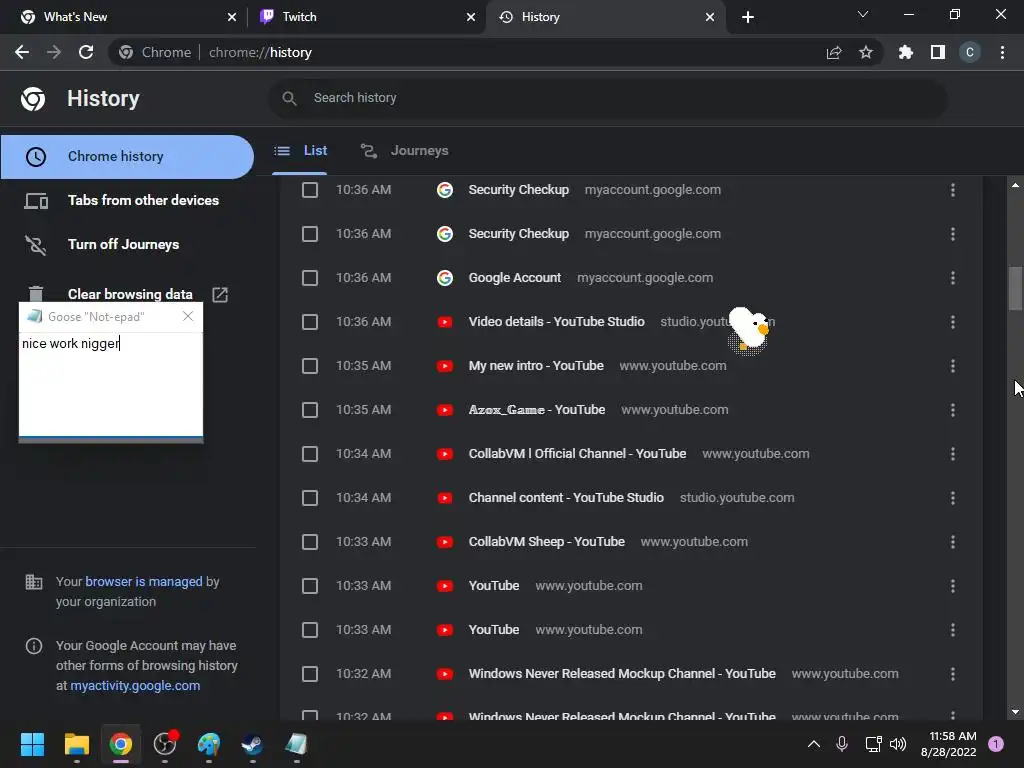
Task: Open more actions for Azox_Game entry
Action: (953, 410)
